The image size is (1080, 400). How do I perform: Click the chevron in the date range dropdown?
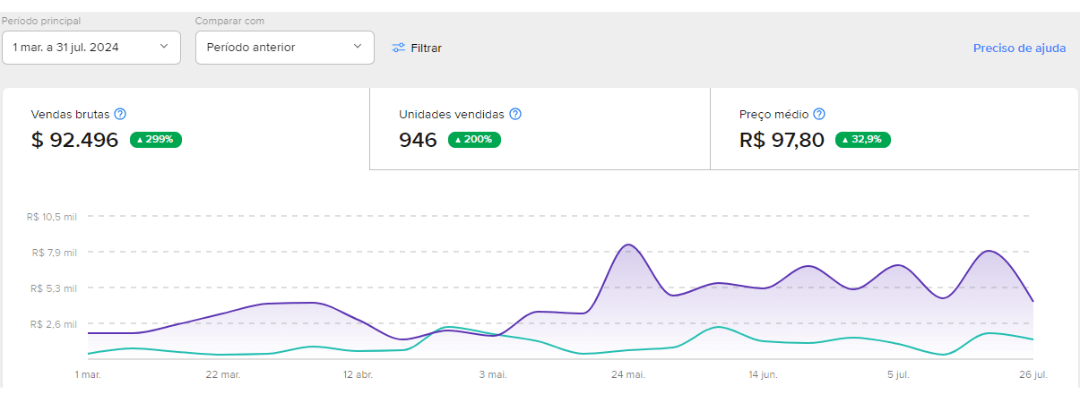coord(164,47)
